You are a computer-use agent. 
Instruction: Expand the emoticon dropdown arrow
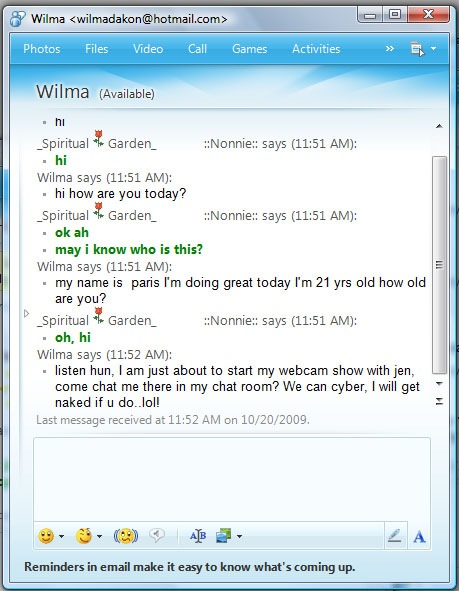[61, 536]
